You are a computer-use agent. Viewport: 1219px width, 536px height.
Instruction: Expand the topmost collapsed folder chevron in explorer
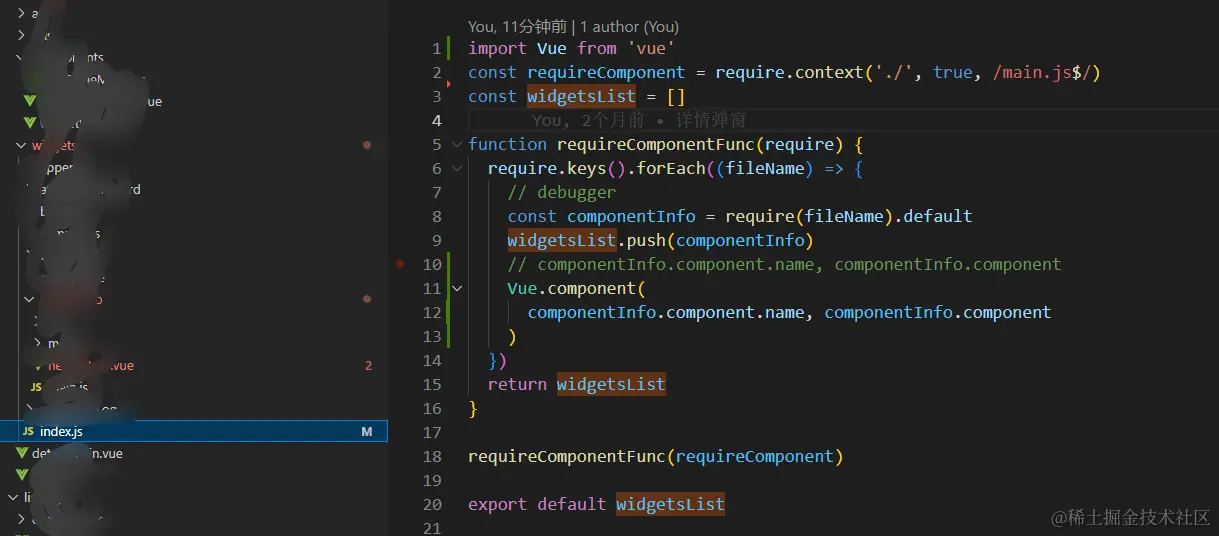[x=22, y=14]
